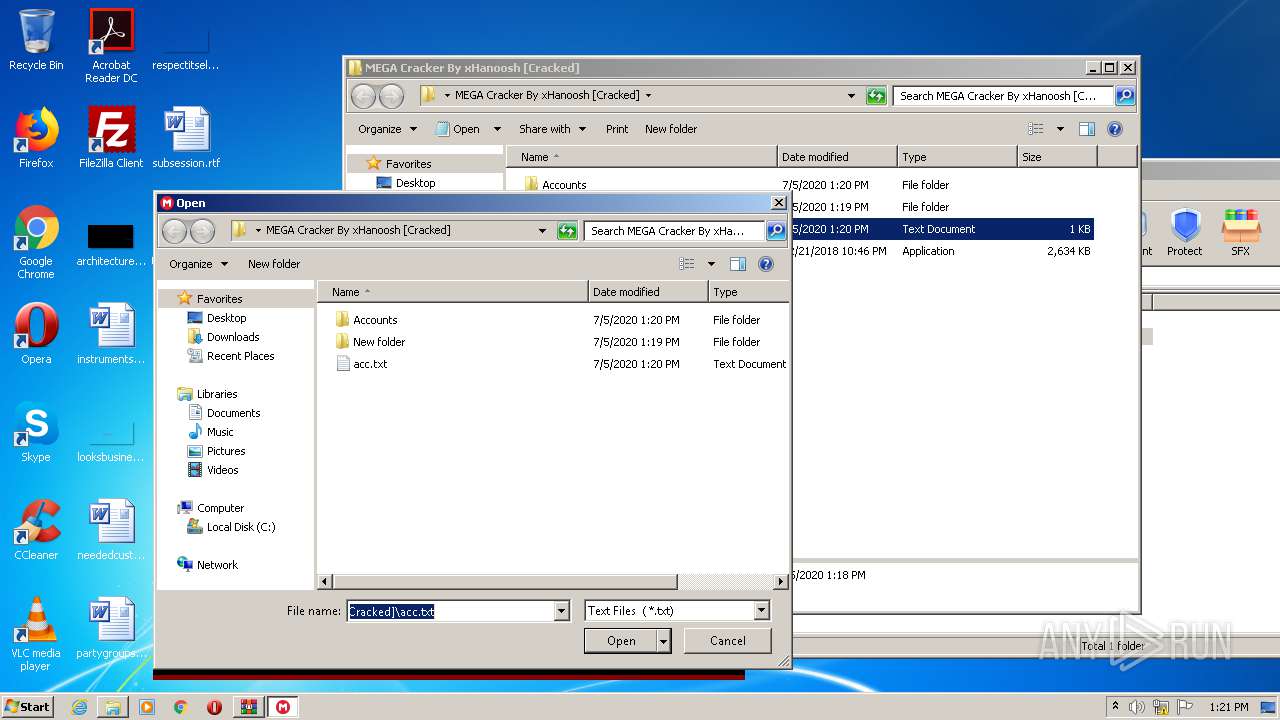This screenshot has width=1280, height=720.
Task: Click the SFX icon in background window
Action: coord(1241,233)
